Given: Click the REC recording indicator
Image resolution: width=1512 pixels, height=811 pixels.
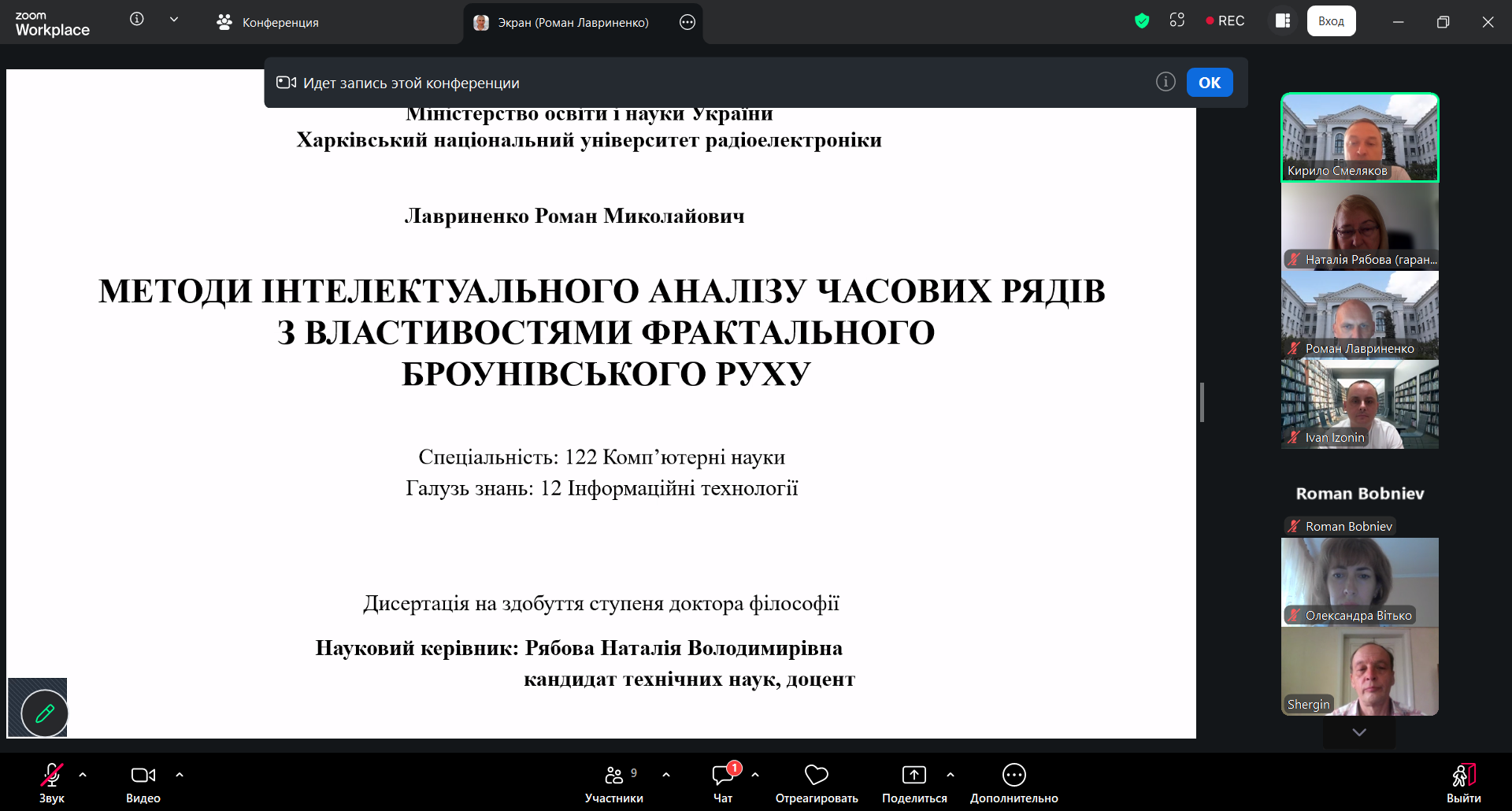Looking at the screenshot, I should pos(1225,21).
